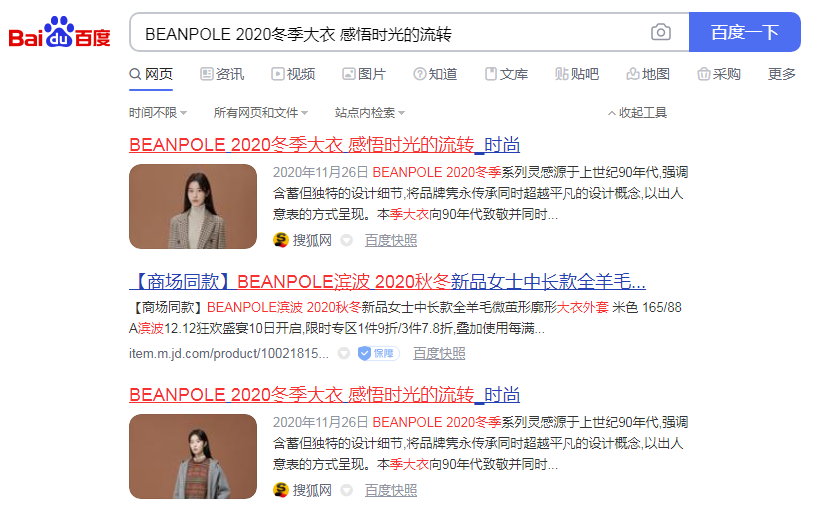Expand the 时间不限 filter dropdown
The height and width of the screenshot is (518, 823).
pos(158,112)
